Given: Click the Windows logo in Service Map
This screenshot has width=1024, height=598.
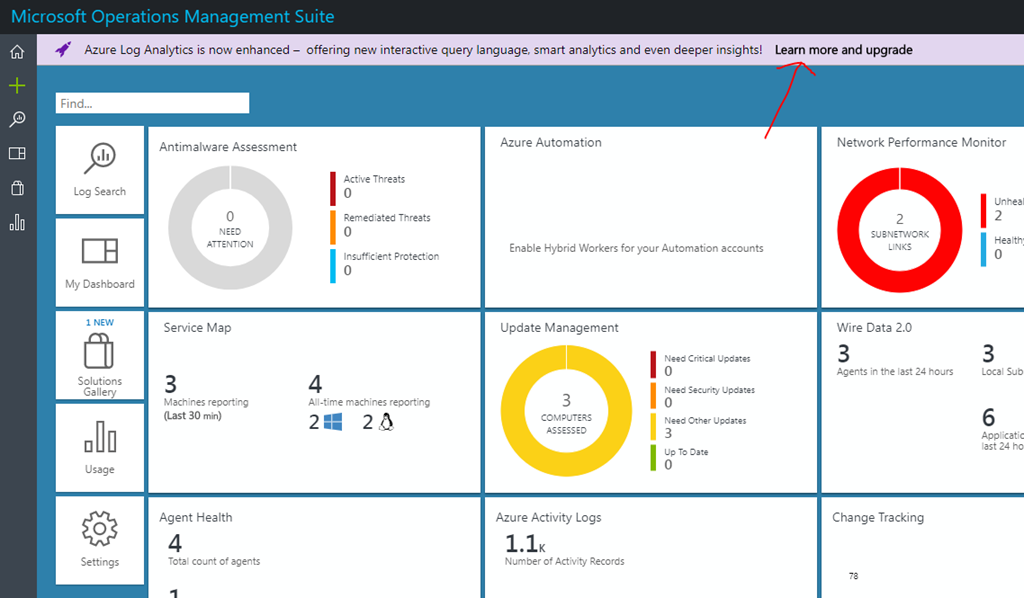Looking at the screenshot, I should [x=333, y=423].
